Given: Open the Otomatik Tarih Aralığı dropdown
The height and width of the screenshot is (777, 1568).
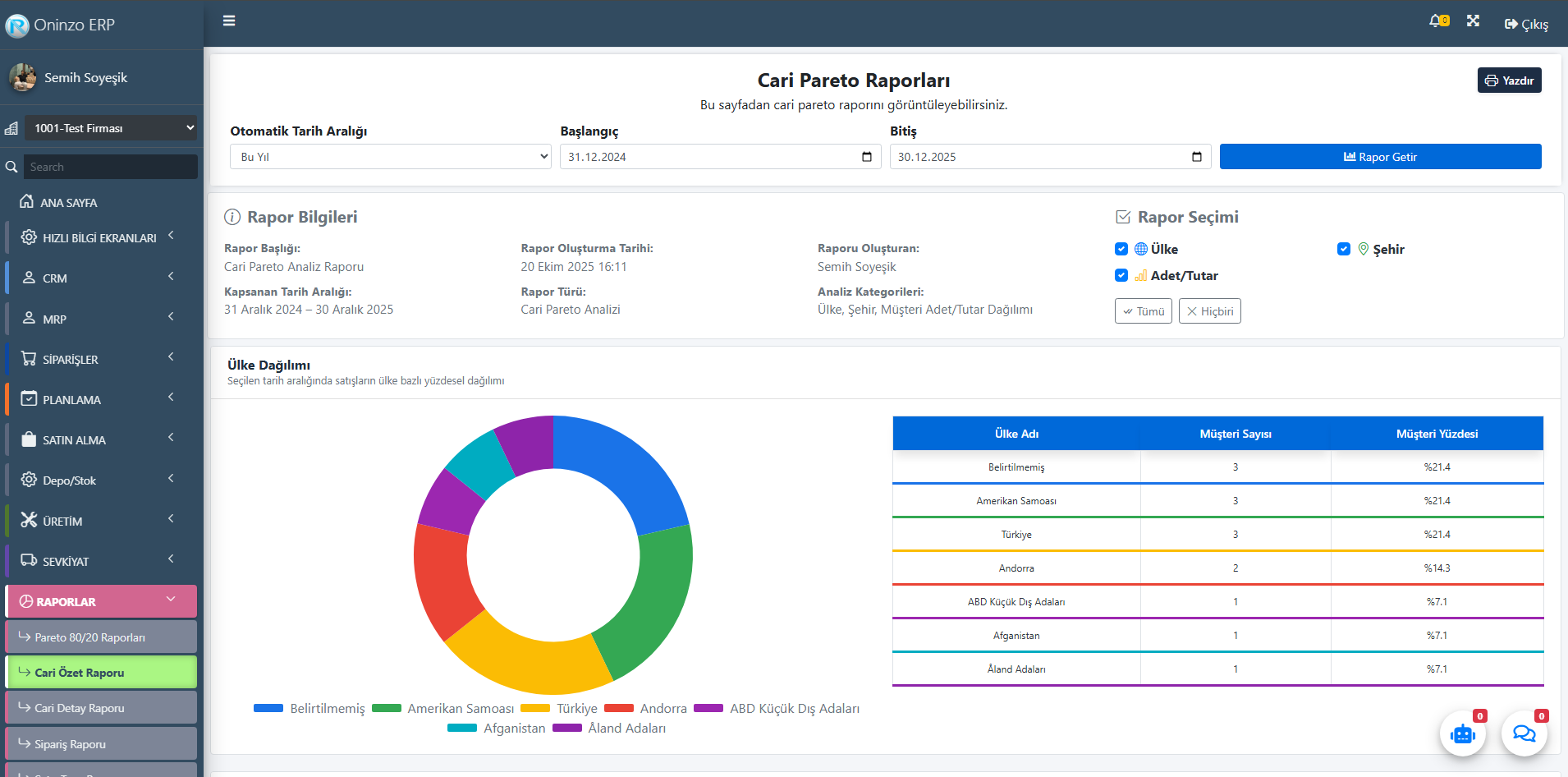Looking at the screenshot, I should [391, 157].
